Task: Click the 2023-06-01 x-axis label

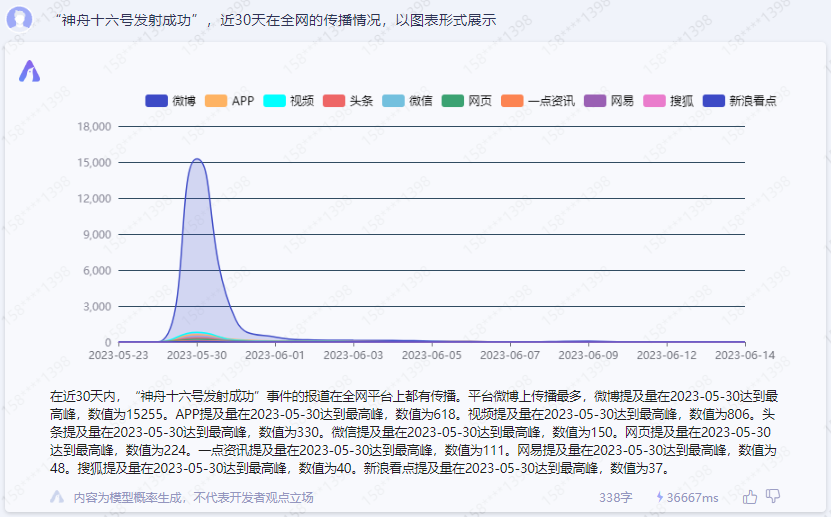Action: 275,355
